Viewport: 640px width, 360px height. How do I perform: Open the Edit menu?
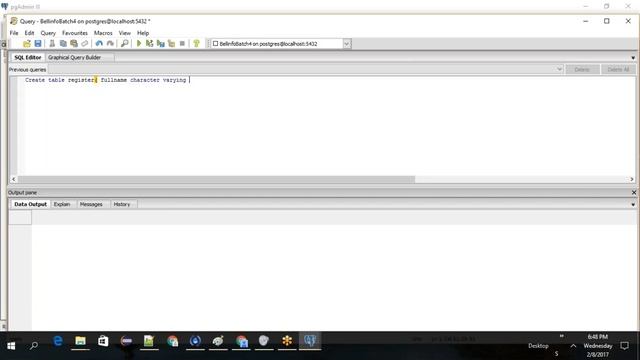29,33
